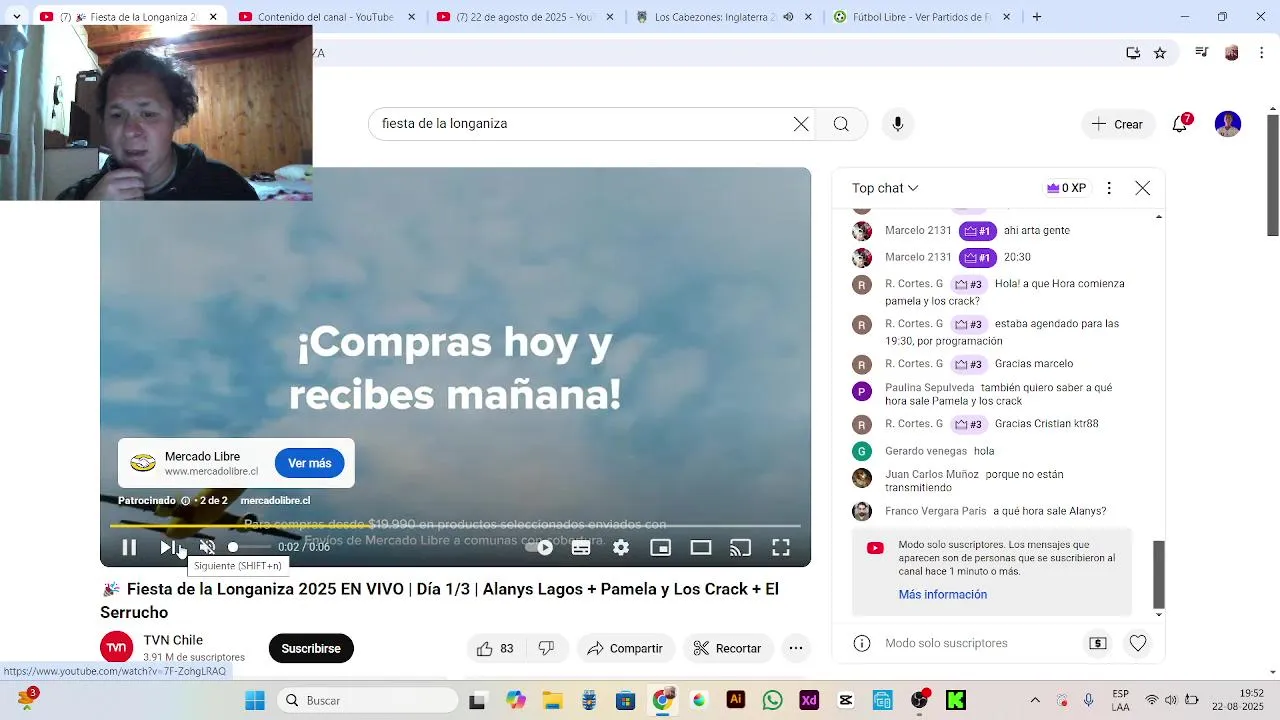
Task: Open WhatsApp from the taskbar
Action: 772,700
